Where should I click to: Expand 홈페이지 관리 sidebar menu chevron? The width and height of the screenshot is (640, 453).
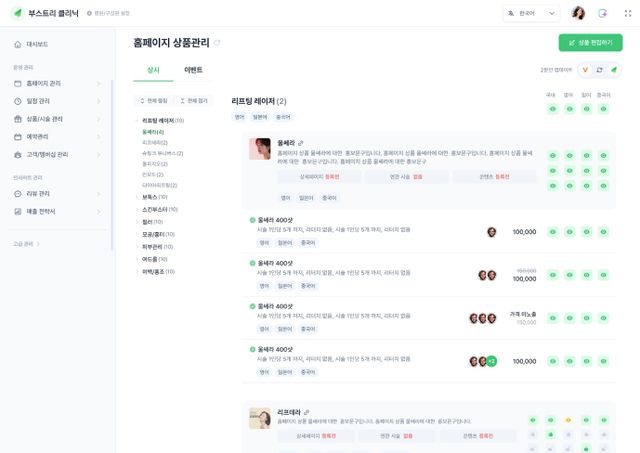(98, 84)
